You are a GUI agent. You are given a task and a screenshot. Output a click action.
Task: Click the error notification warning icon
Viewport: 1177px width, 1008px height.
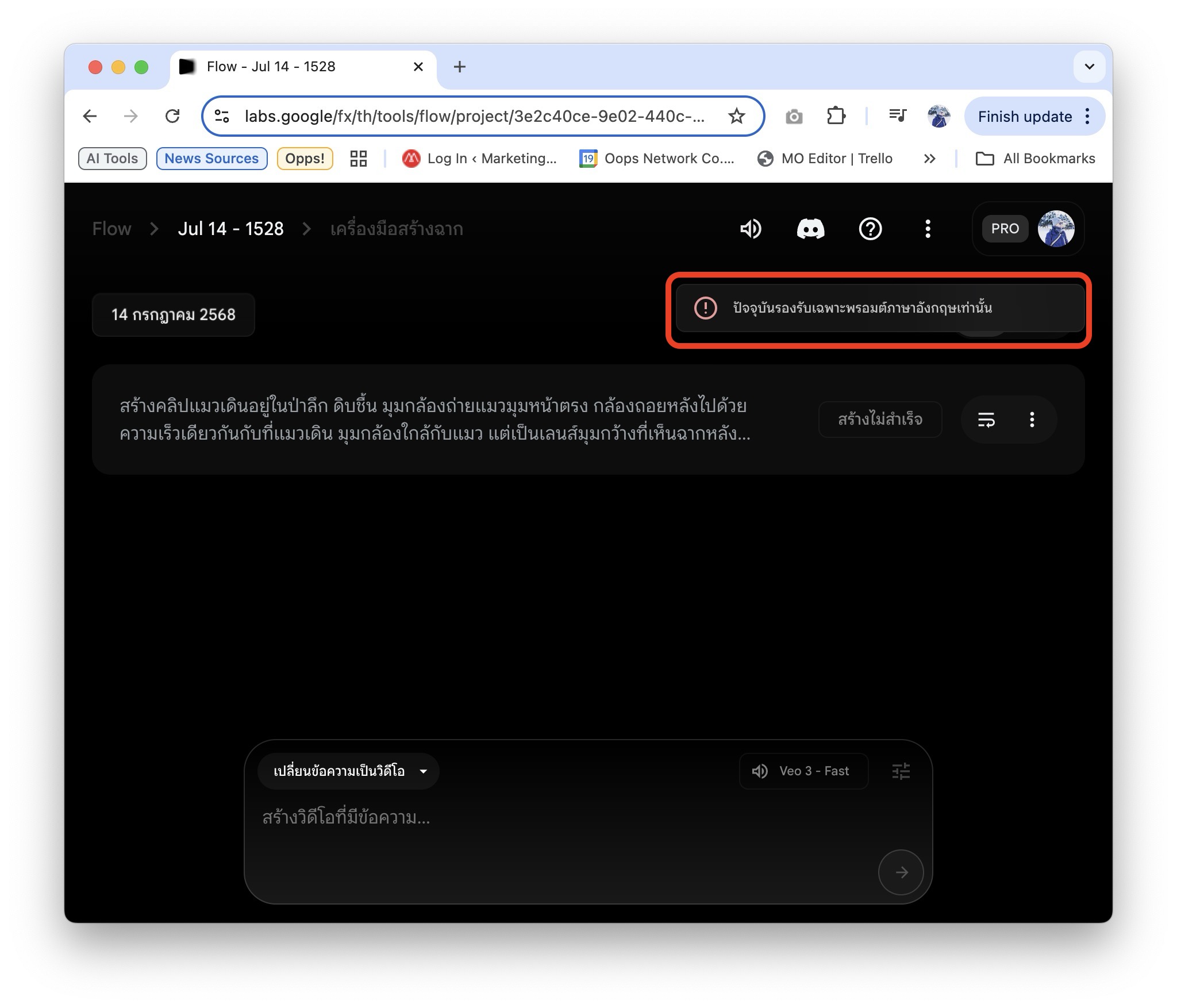[x=705, y=308]
